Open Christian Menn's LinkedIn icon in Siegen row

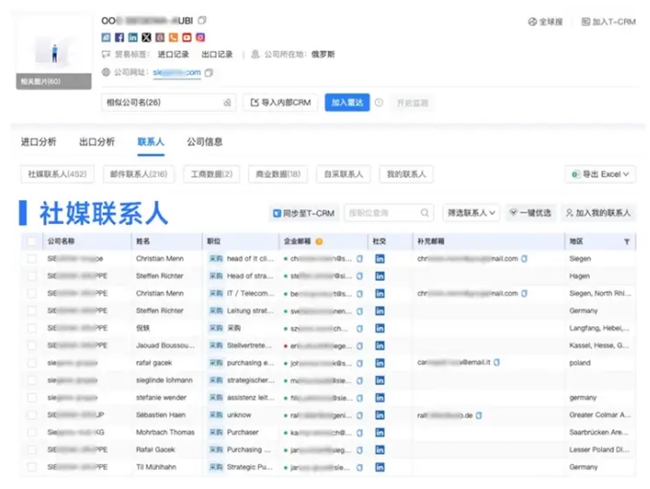[x=379, y=258]
